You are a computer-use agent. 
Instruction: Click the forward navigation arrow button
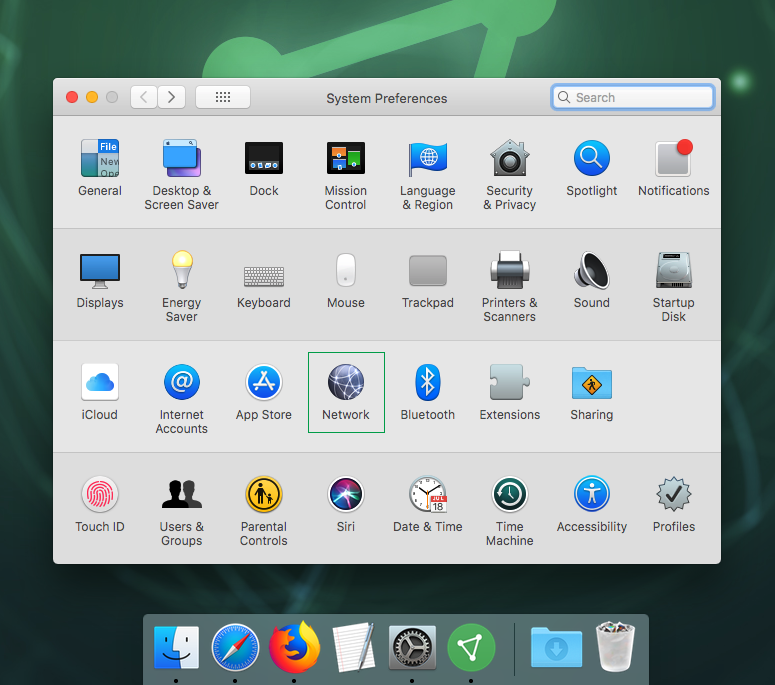172,97
